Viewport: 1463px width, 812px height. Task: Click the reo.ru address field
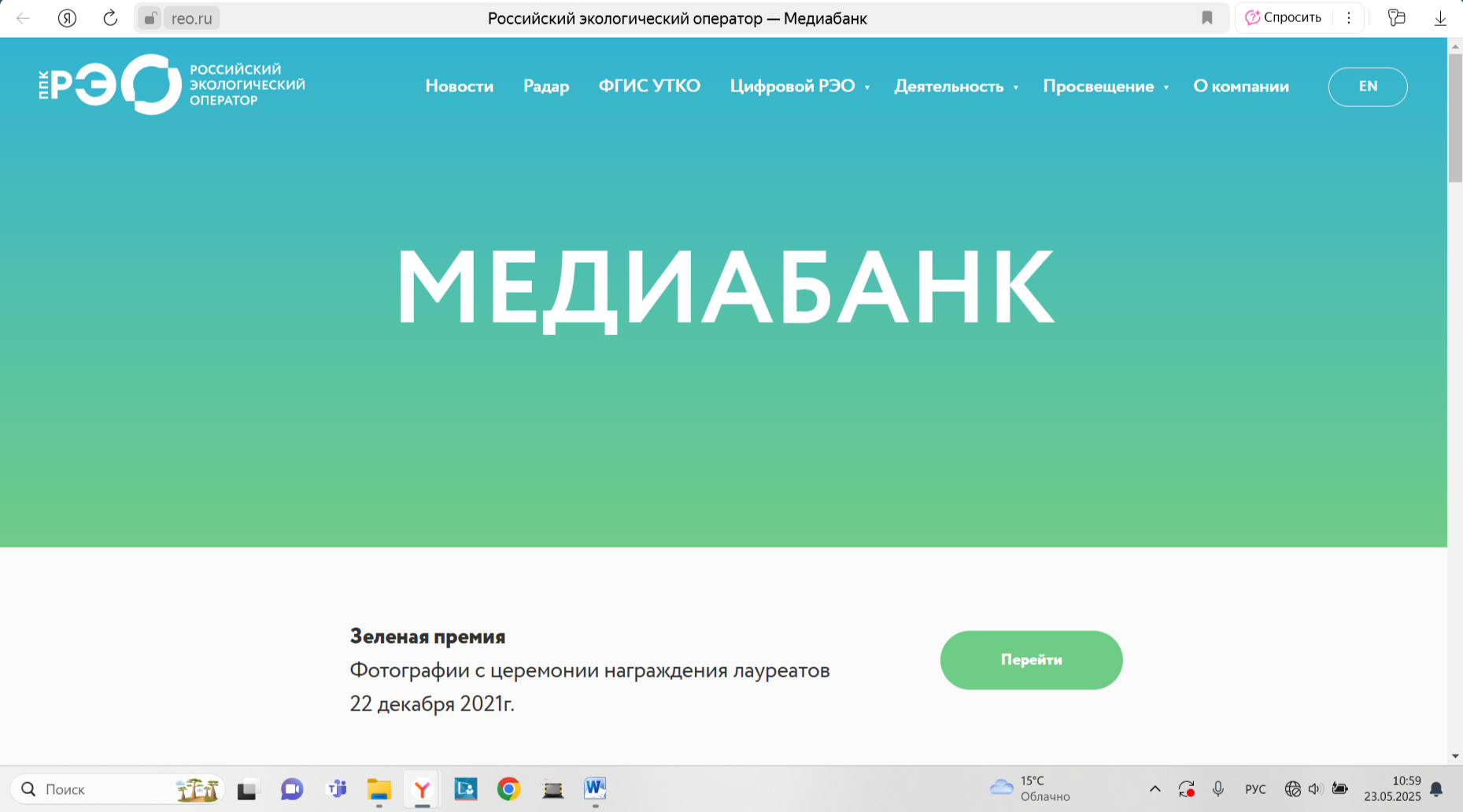pyautogui.click(x=192, y=18)
